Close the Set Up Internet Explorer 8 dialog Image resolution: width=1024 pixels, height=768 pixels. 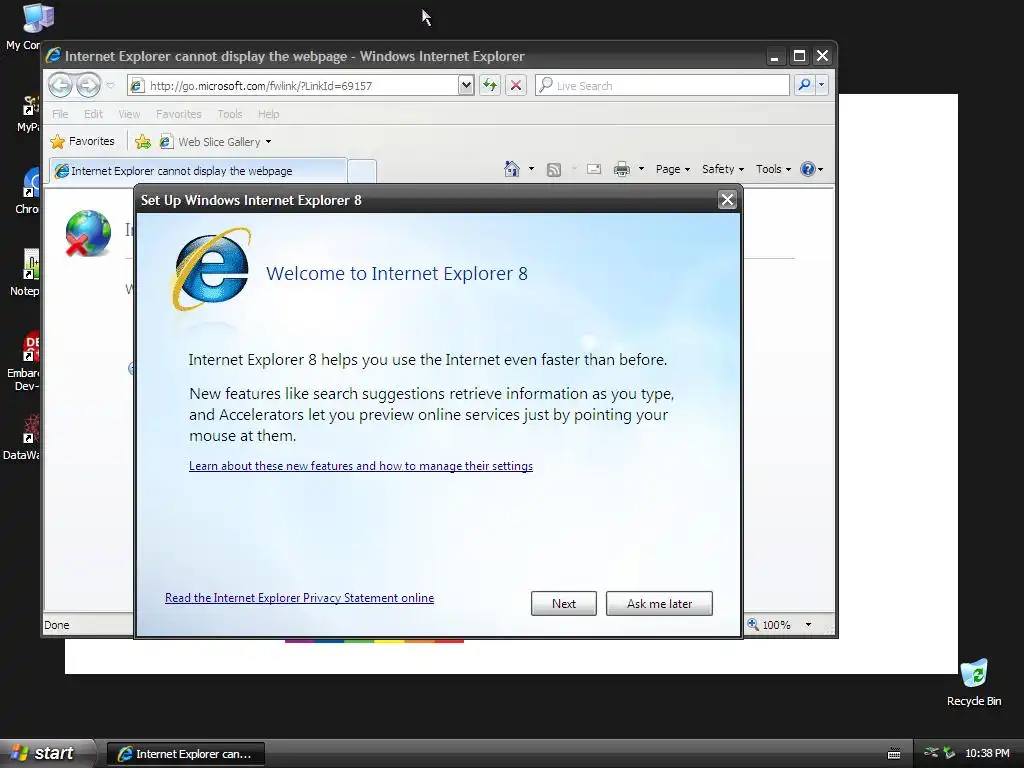tap(727, 200)
